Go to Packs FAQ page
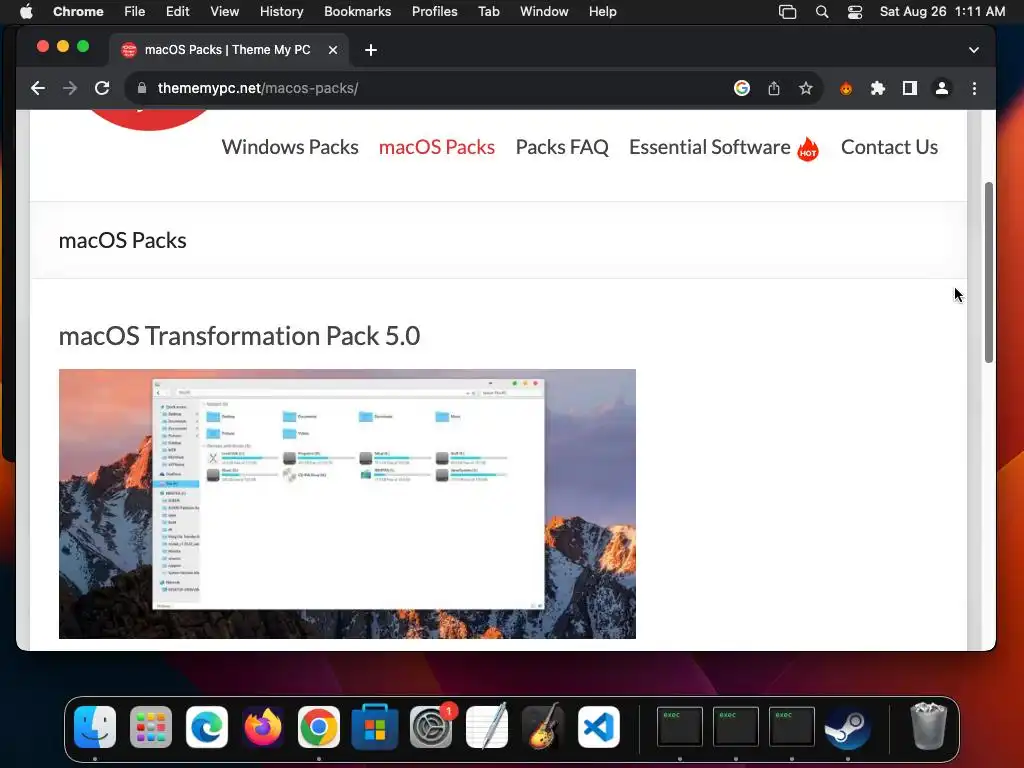The width and height of the screenshot is (1024, 768). coord(562,147)
